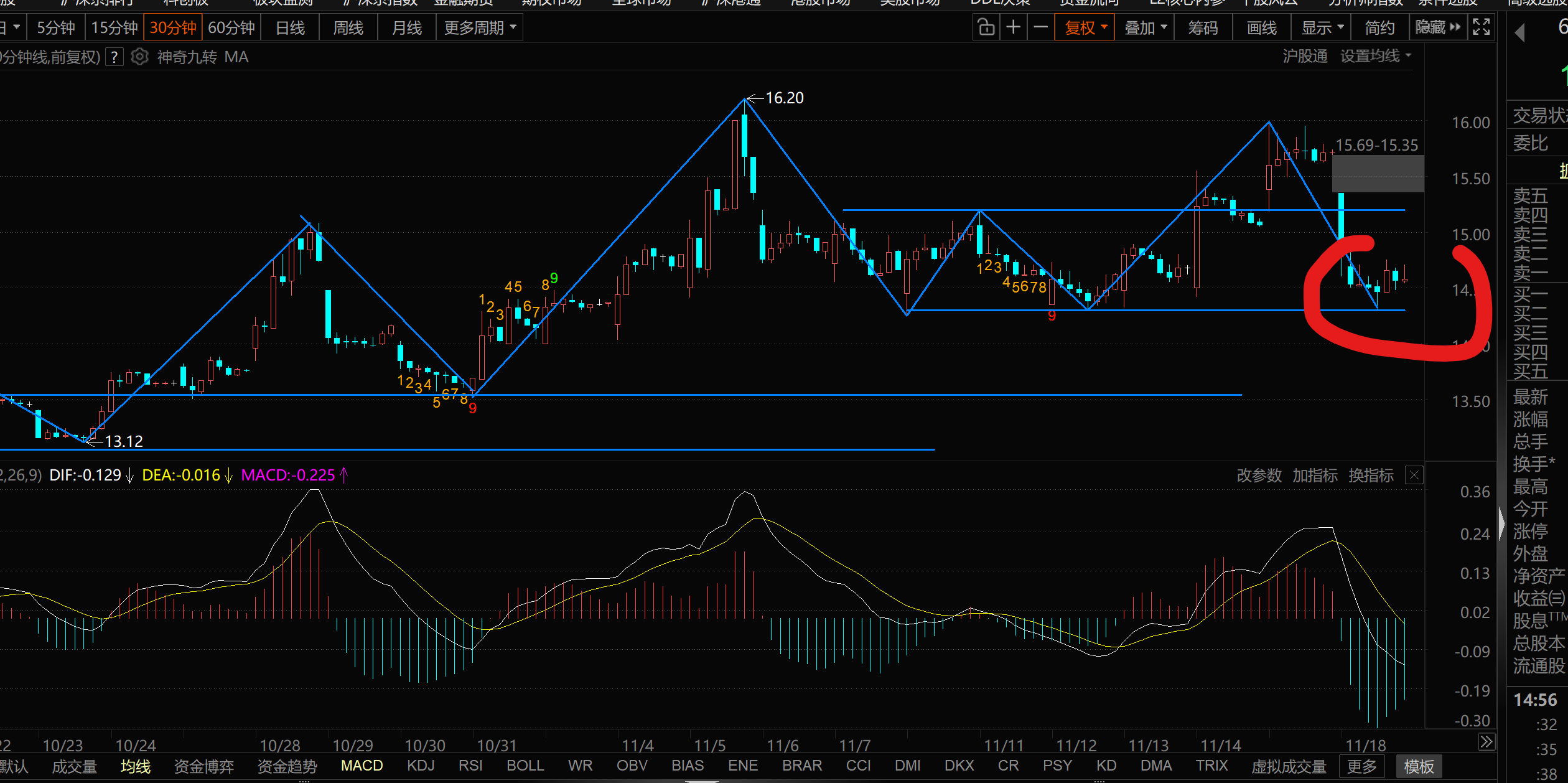Click double-arrow scroll icon at chart bottom right
This screenshot has height=783, width=1568.
(x=1486, y=742)
